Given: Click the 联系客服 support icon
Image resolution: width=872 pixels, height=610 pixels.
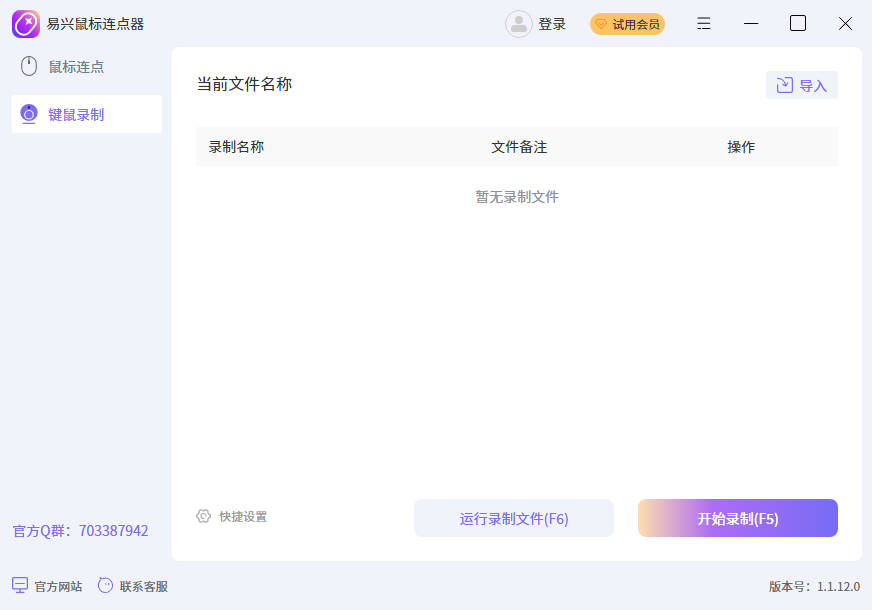Looking at the screenshot, I should (x=106, y=586).
